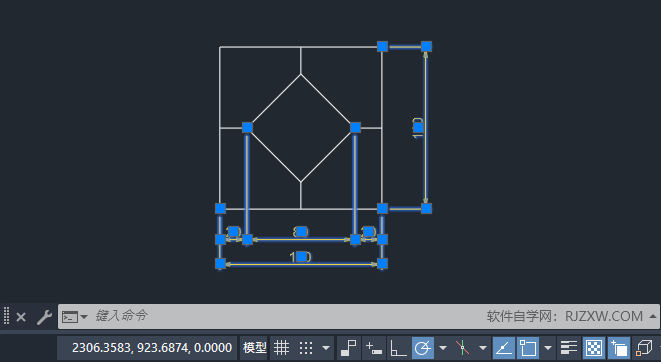The width and height of the screenshot is (661, 362).
Task: Select grip at square's bottom-right corner
Action: pyautogui.click(x=382, y=208)
